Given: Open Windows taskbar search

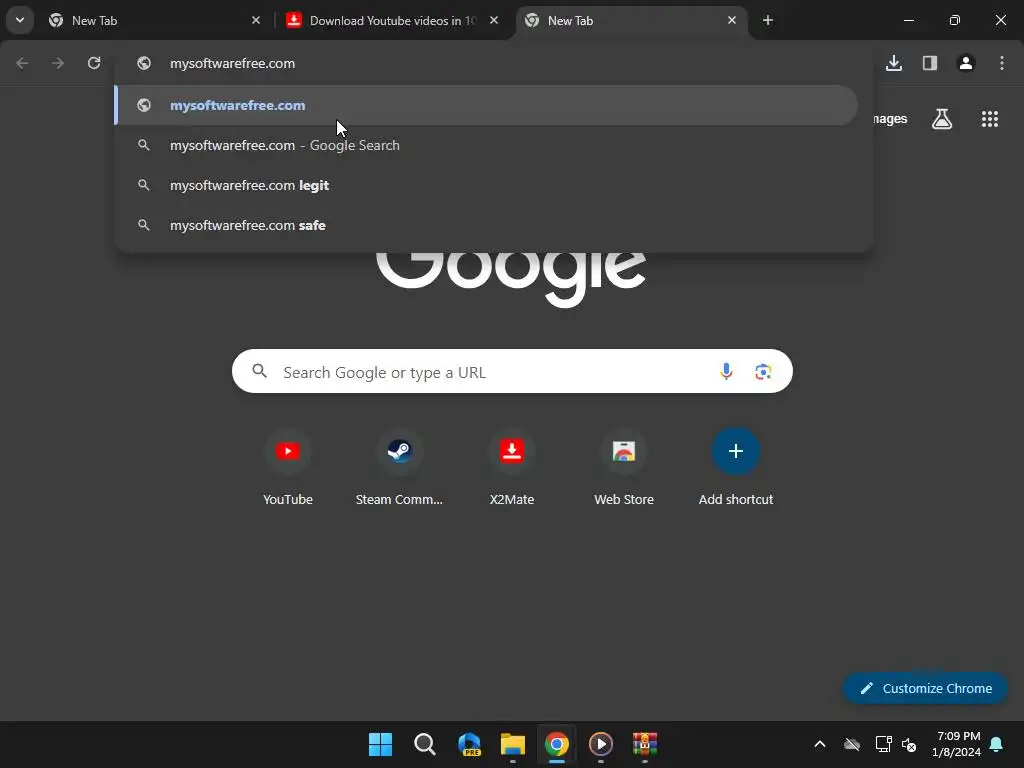Looking at the screenshot, I should pyautogui.click(x=424, y=744).
